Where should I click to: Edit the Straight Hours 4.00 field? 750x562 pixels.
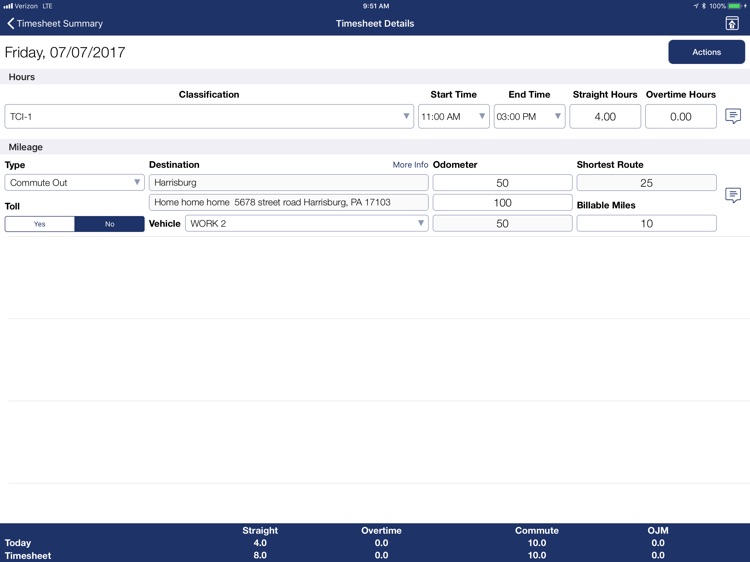(605, 117)
